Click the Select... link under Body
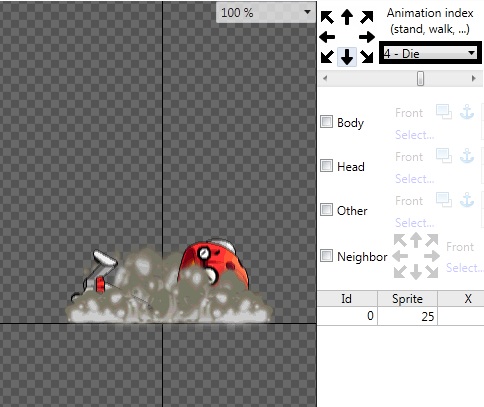This screenshot has height=407, width=484. click(x=415, y=135)
